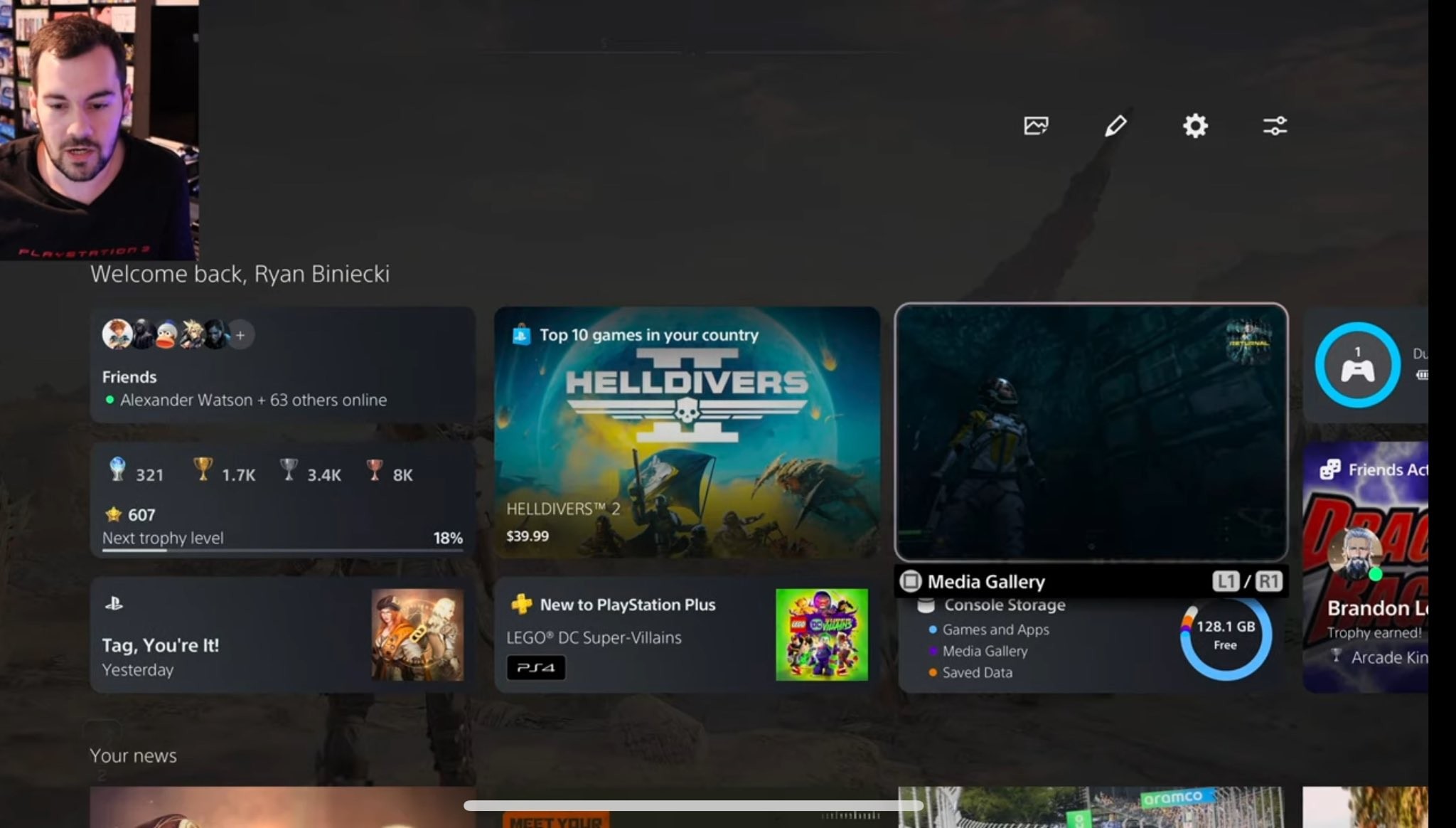Viewport: 1456px width, 828px height.
Task: Open HELLDIVERS 2 store tile
Action: click(x=687, y=431)
